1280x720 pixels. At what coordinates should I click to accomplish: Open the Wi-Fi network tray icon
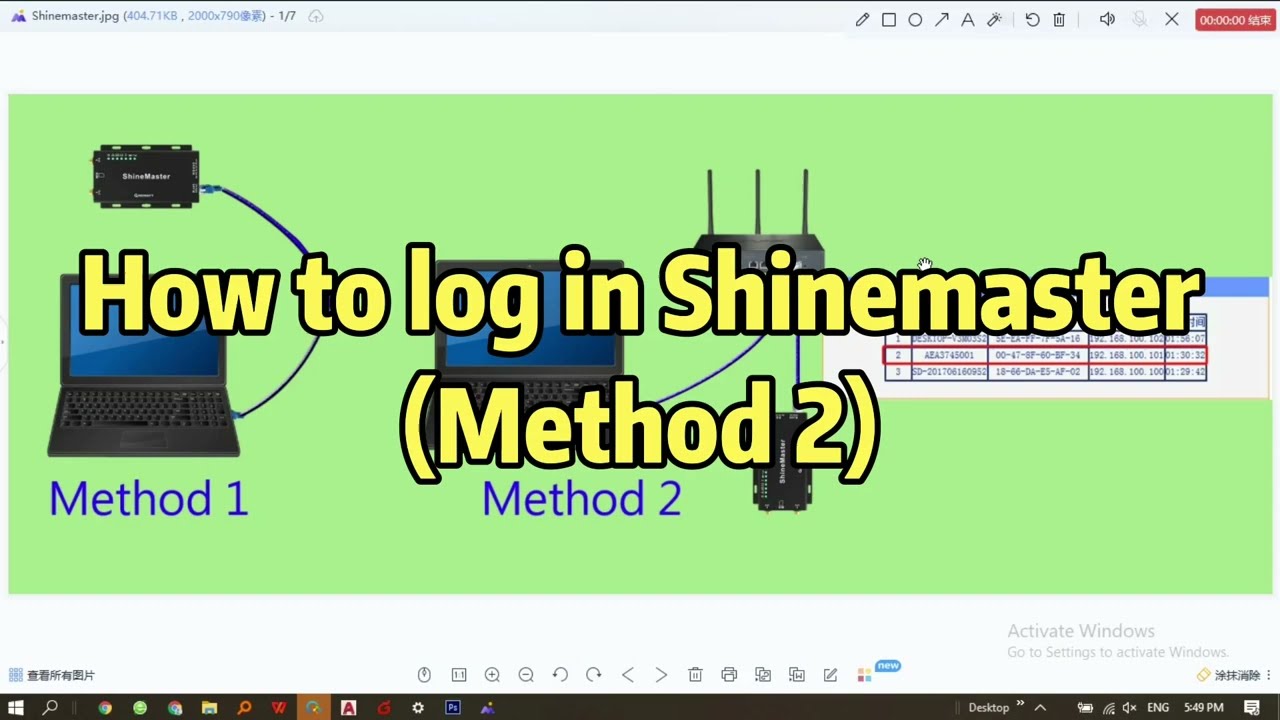[1109, 708]
